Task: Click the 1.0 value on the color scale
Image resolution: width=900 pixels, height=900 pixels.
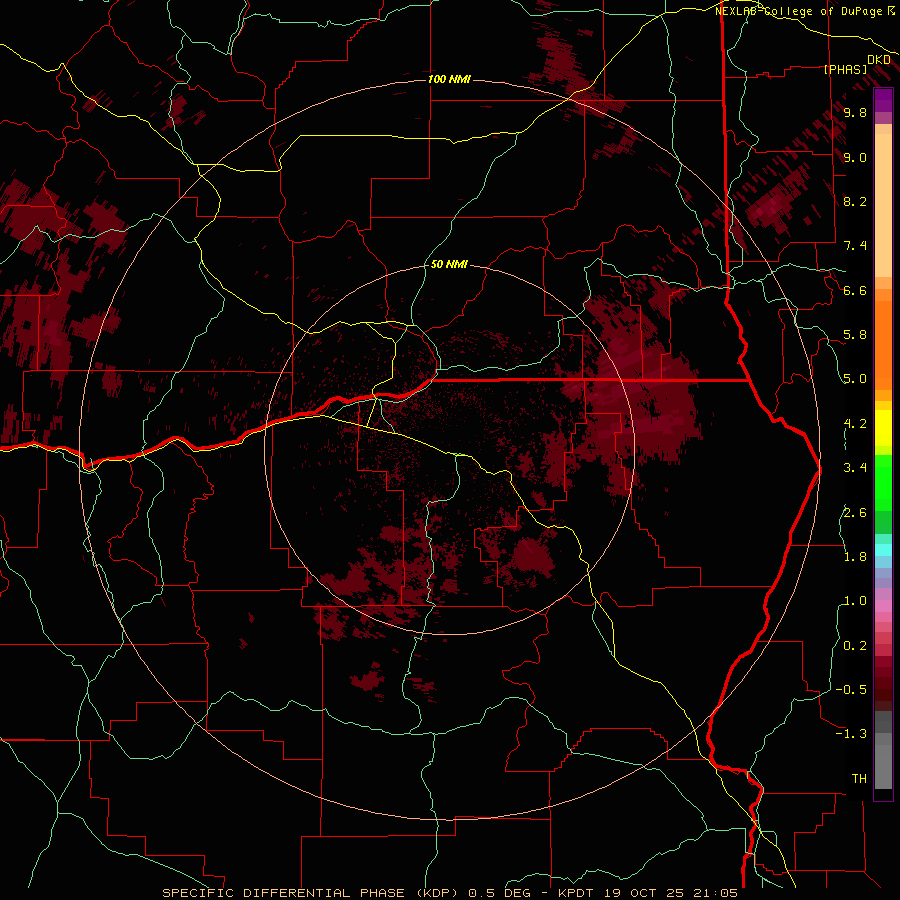Action: pyautogui.click(x=855, y=601)
